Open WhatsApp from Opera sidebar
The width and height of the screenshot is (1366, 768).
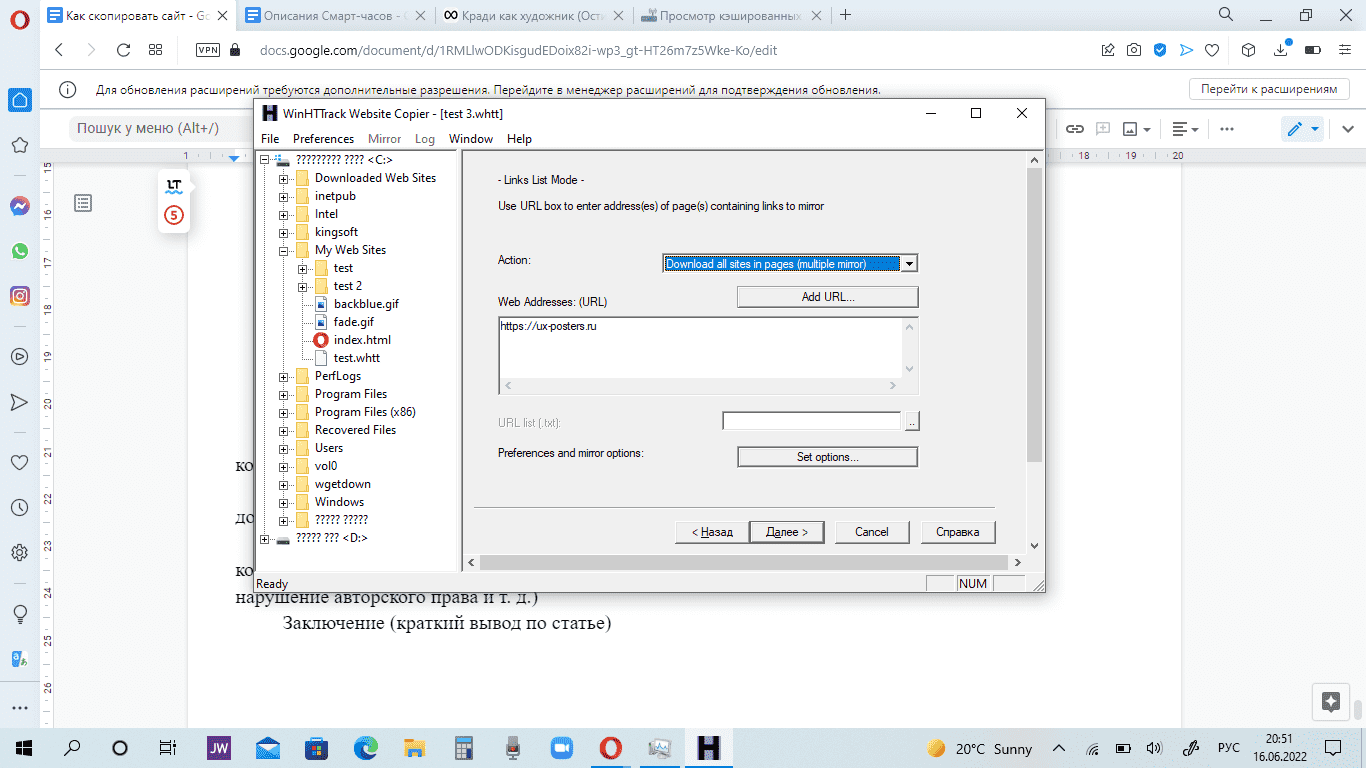(19, 251)
